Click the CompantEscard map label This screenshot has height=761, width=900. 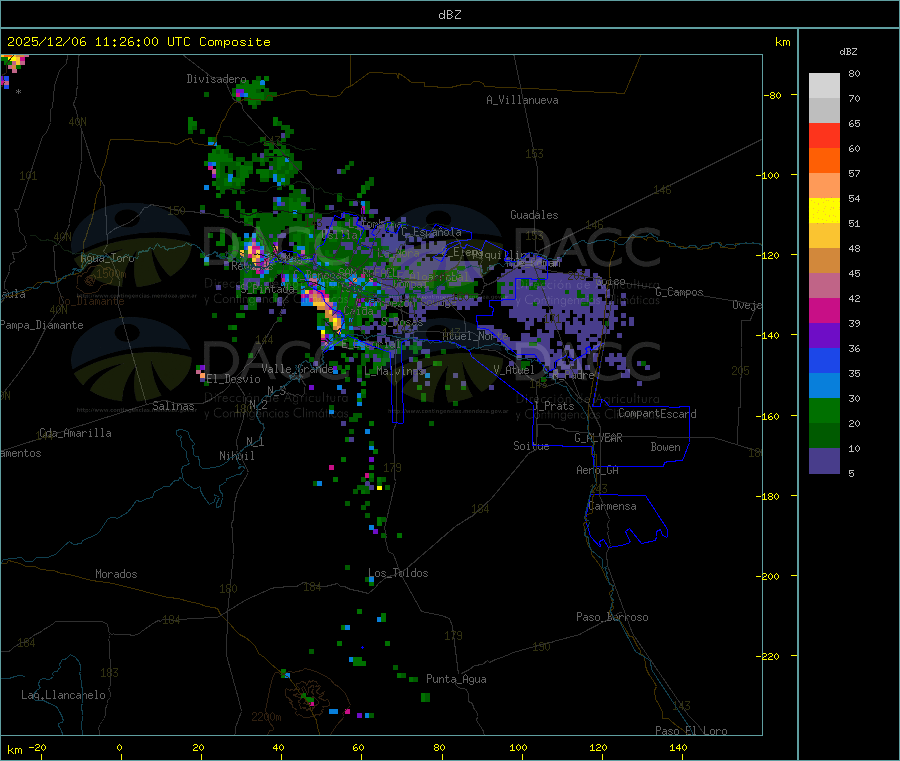[657, 414]
